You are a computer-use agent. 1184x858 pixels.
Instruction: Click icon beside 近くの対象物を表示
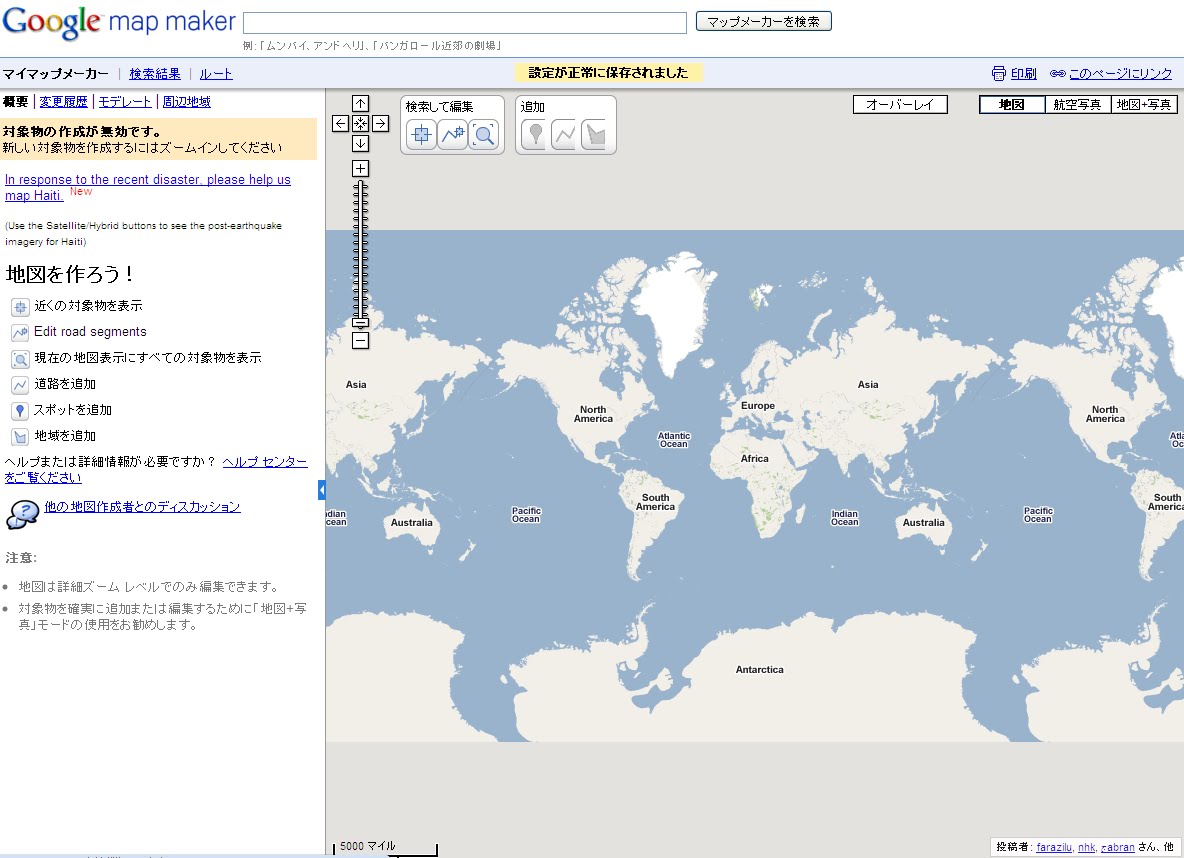click(x=20, y=307)
